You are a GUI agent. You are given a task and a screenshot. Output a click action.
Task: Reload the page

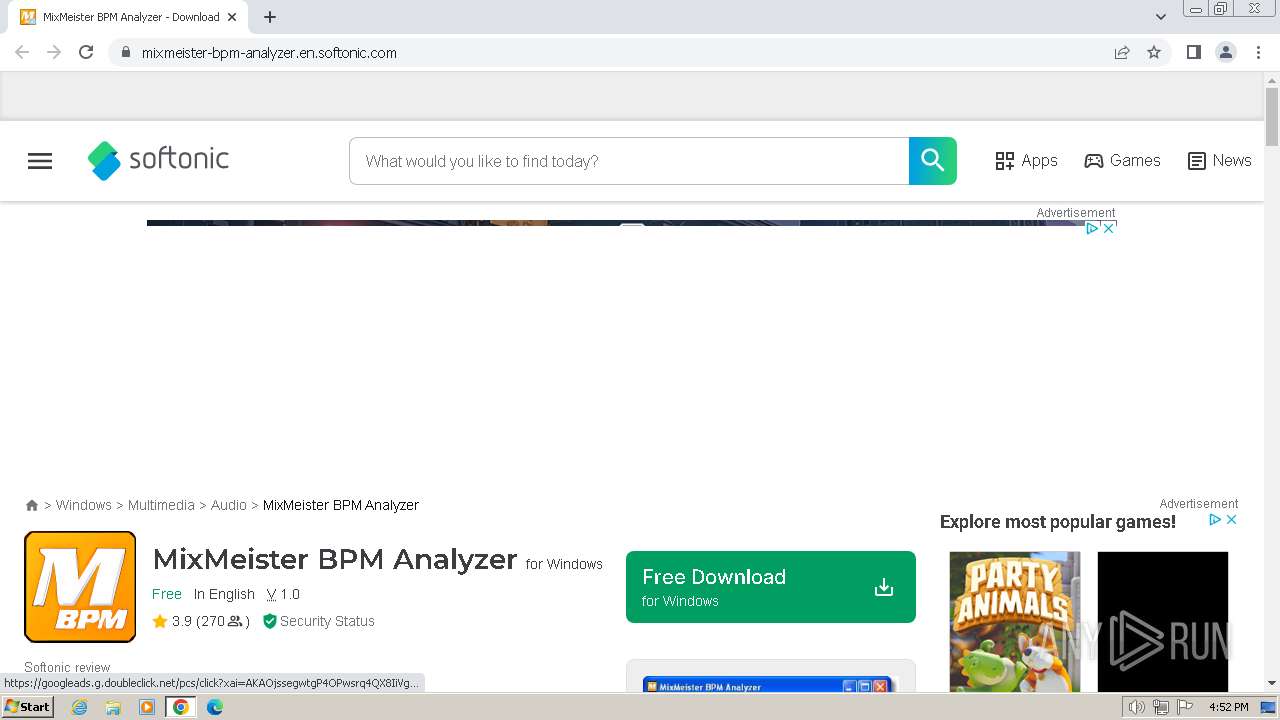(86, 53)
